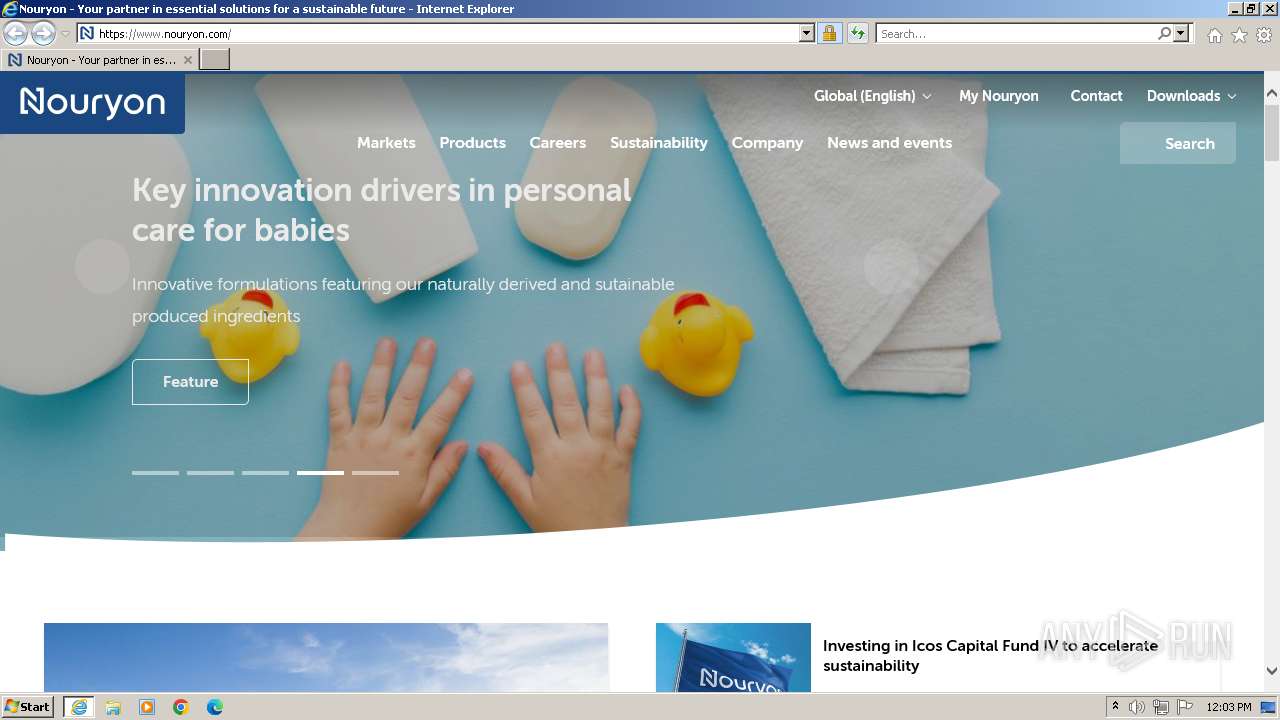1280x720 pixels.
Task: Click the hero headline about personal care for babies
Action: (382, 210)
